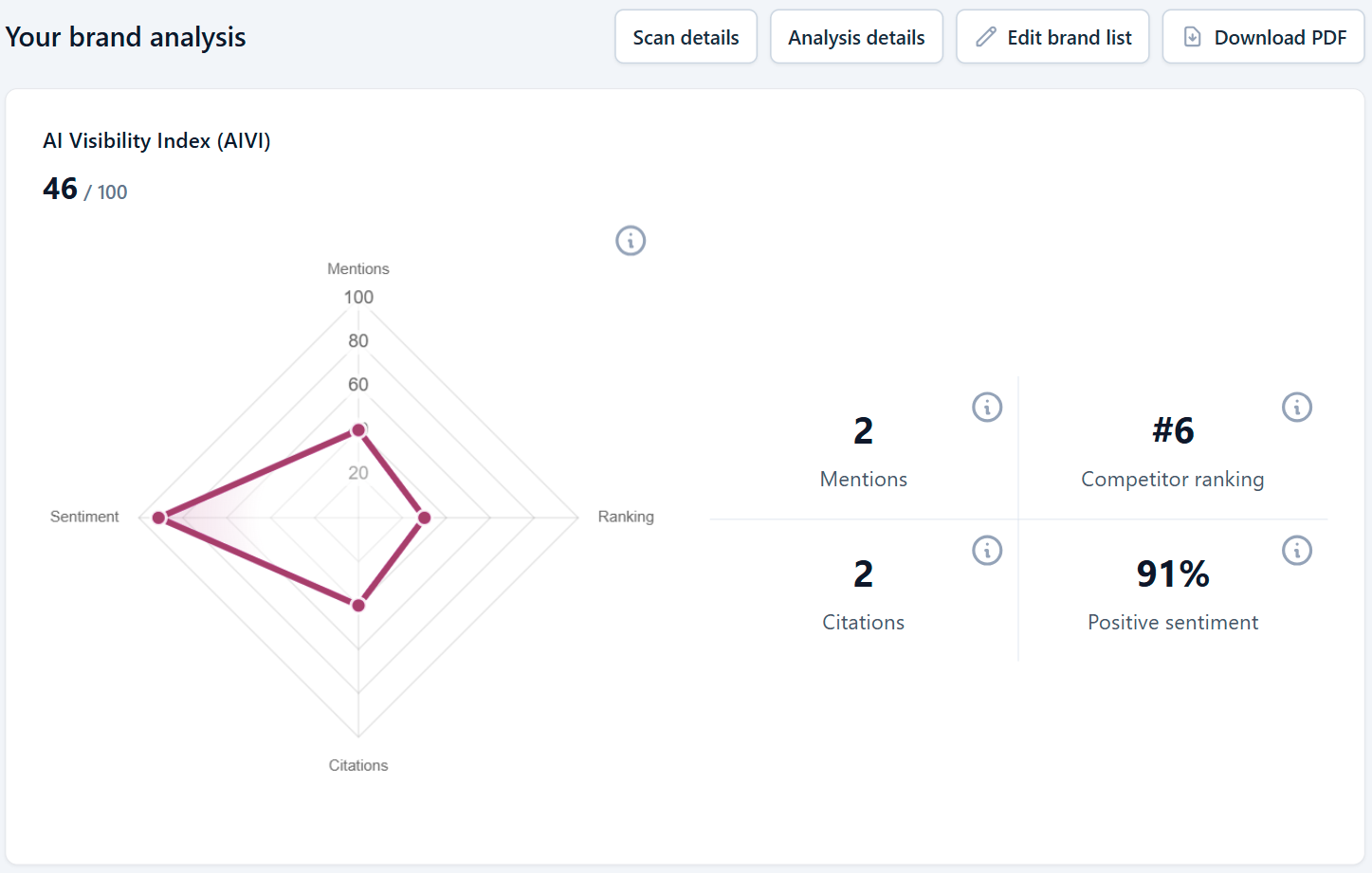Open Analysis details
This screenshot has width=1372, height=873.
click(856, 37)
